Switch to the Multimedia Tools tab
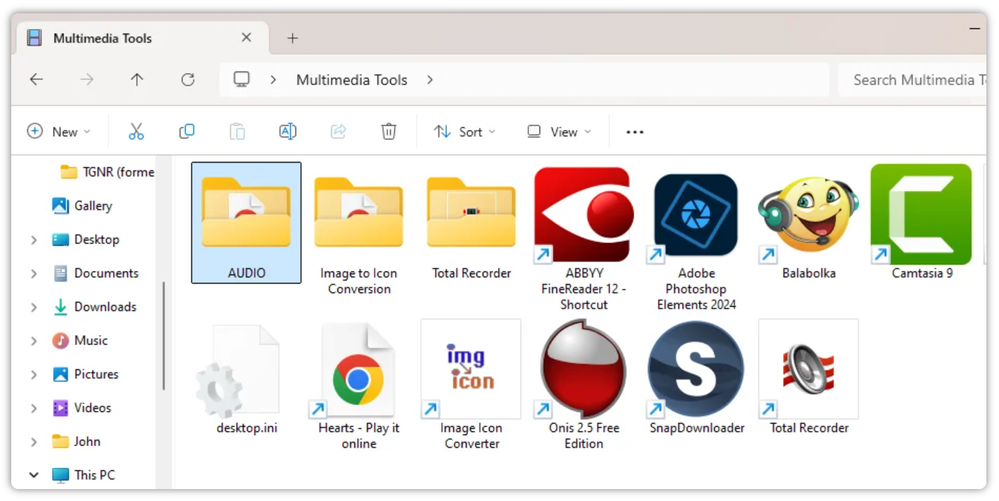This screenshot has height=501, width=999. pyautogui.click(x=141, y=38)
